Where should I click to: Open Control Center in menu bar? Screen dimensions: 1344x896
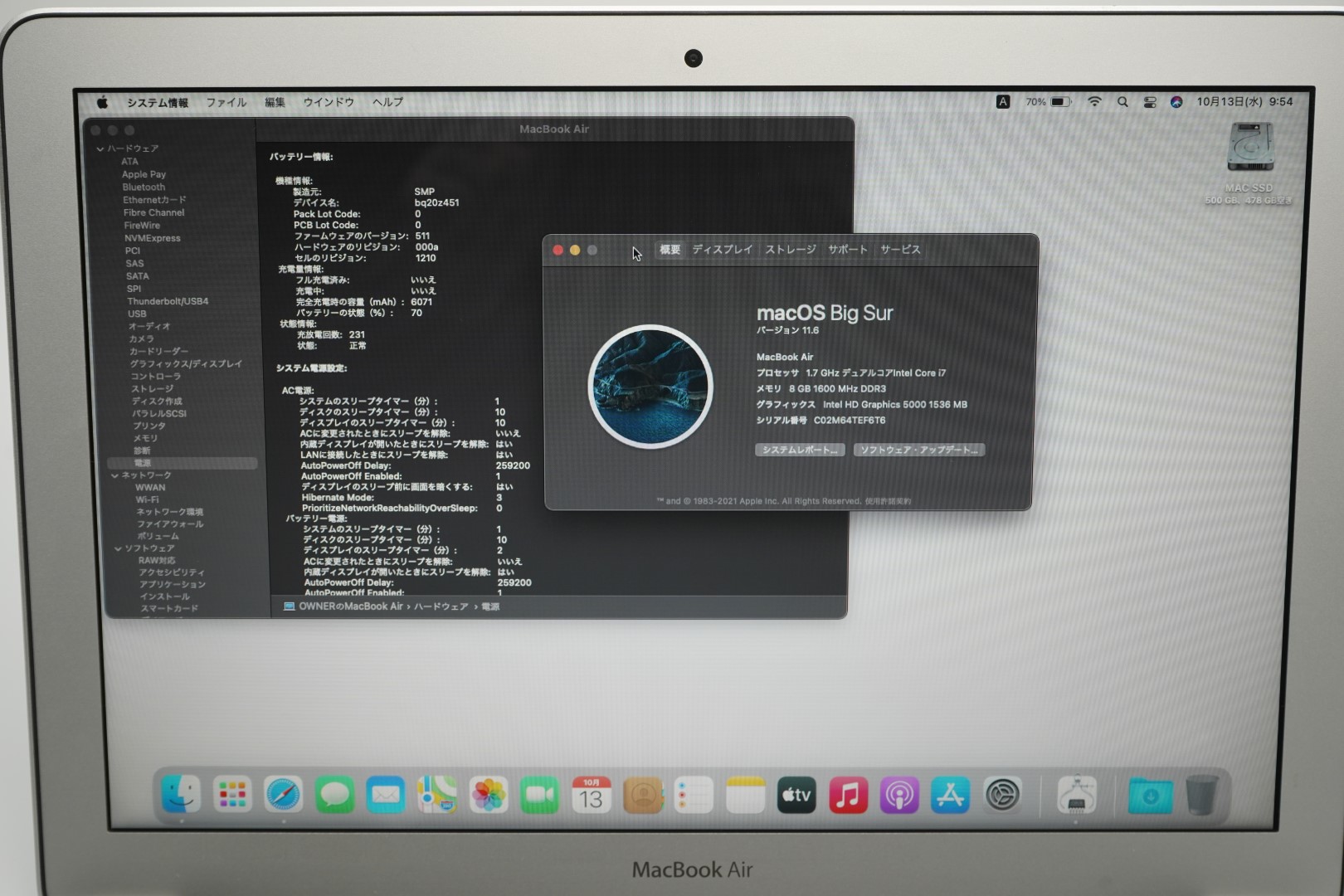click(1150, 102)
